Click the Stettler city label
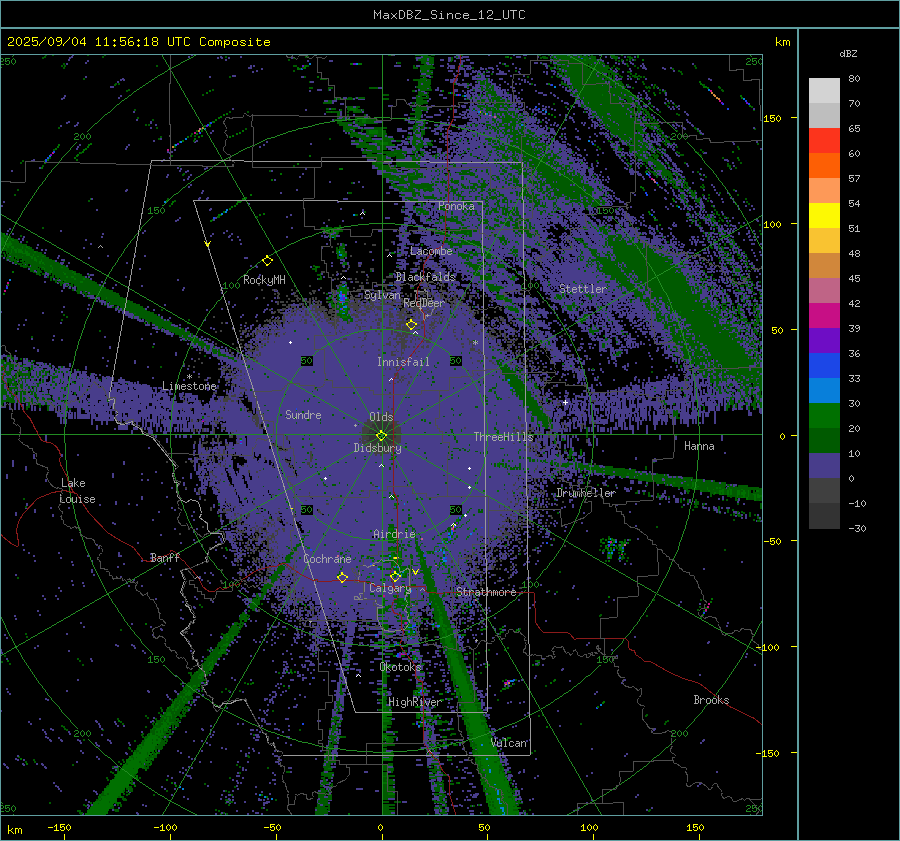The width and height of the screenshot is (900, 841). pos(583,289)
